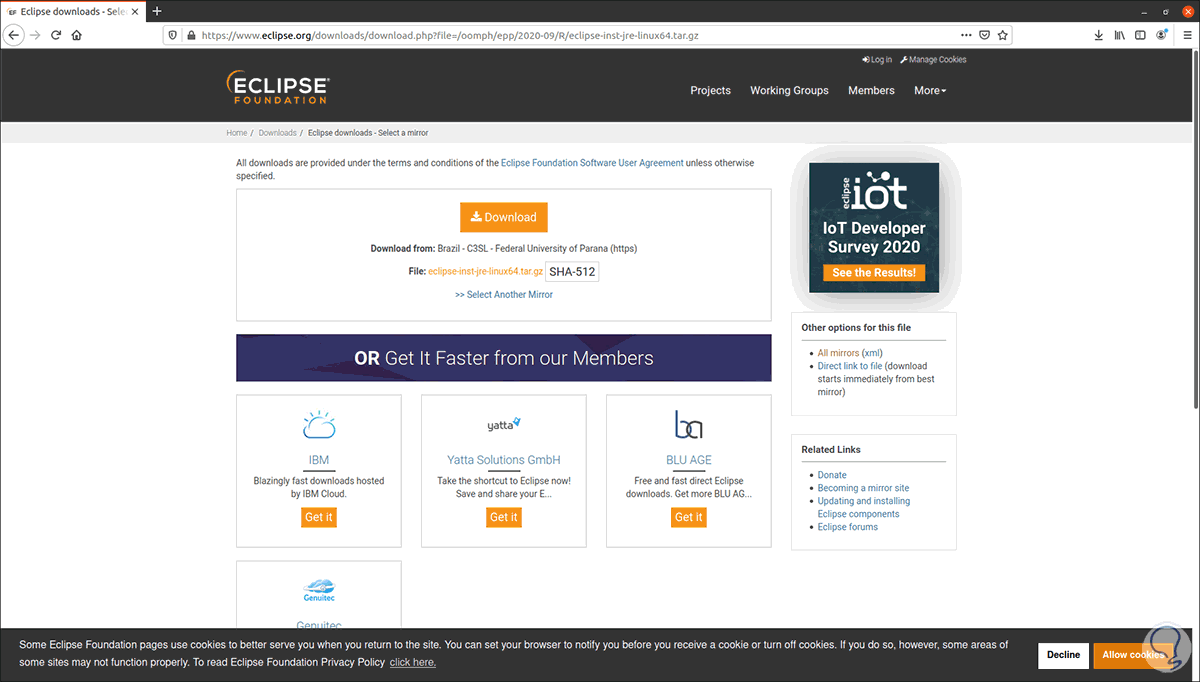
Task: Bookmark this page with star icon
Action: pyautogui.click(x=1002, y=34)
